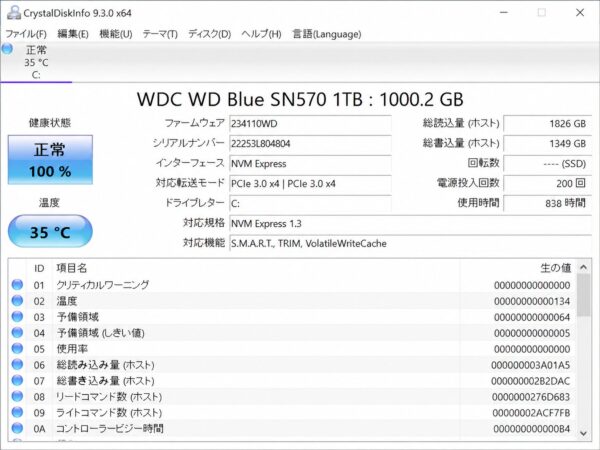Click raw value 000000002B2DAC
Viewport: 600px width, 450px height.
point(531,381)
